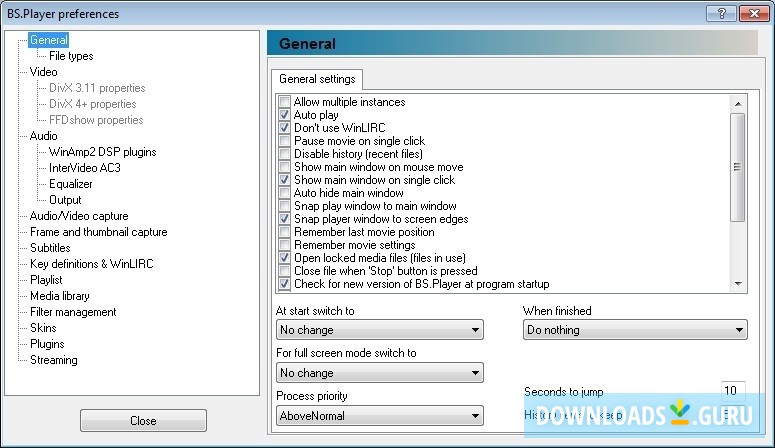The width and height of the screenshot is (775, 448).
Task: Select General in the preferences tree
Action: [48, 40]
